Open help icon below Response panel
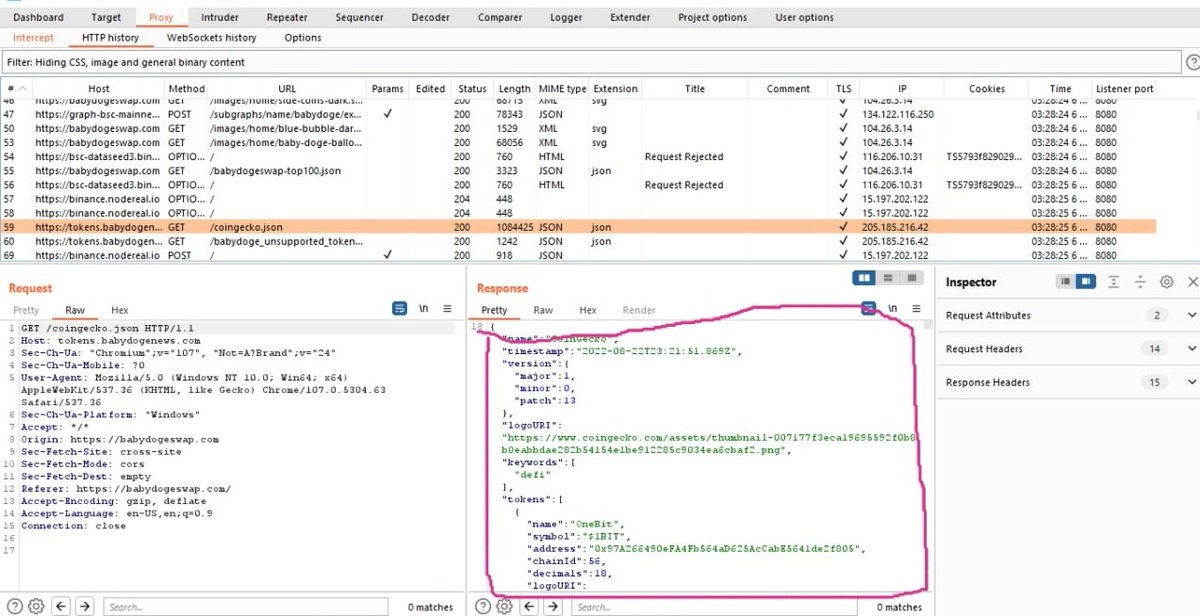The height and width of the screenshot is (616, 1200). (483, 606)
